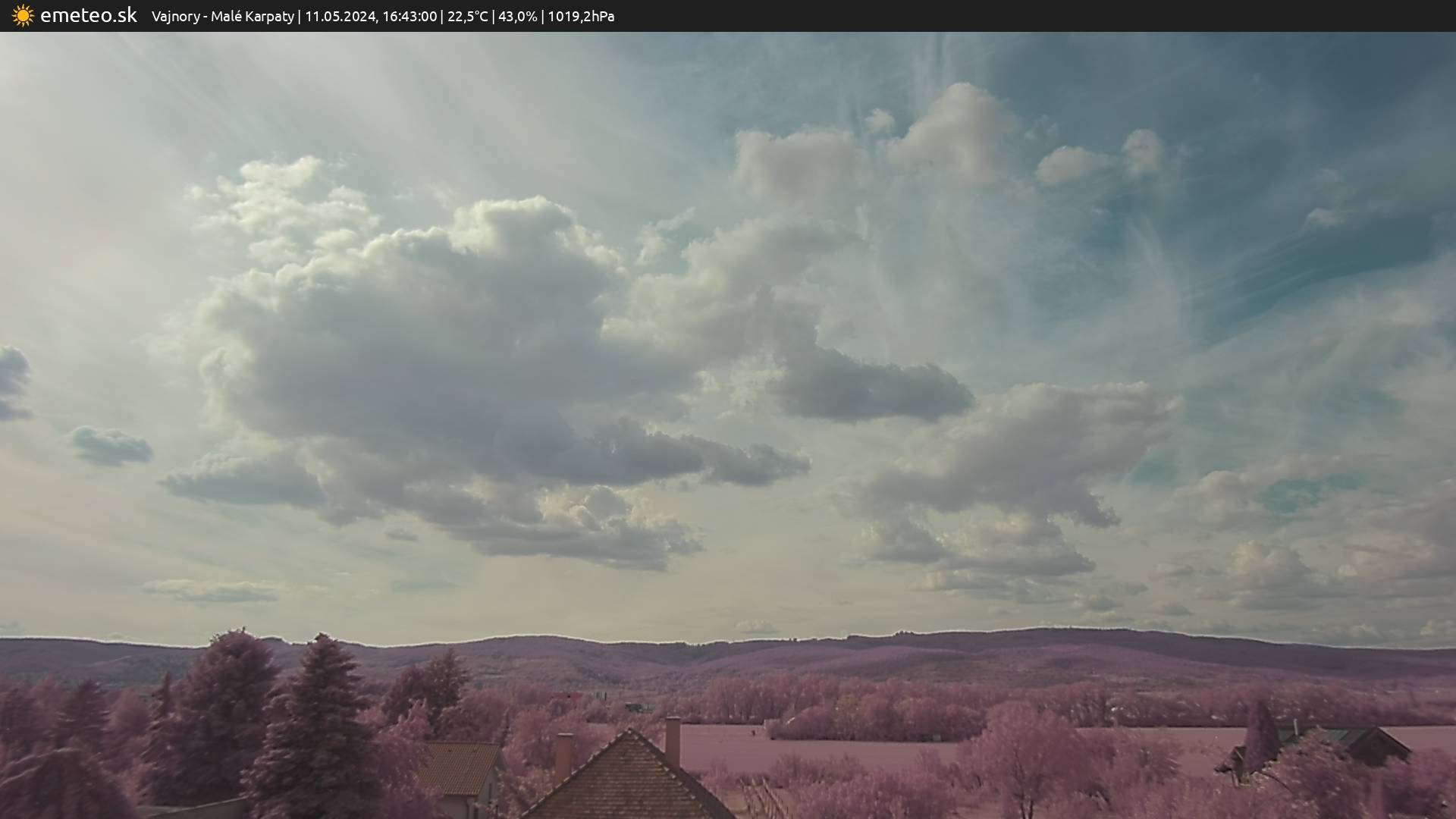Click the sun logo icon
The height and width of the screenshot is (819, 1456).
23,16
